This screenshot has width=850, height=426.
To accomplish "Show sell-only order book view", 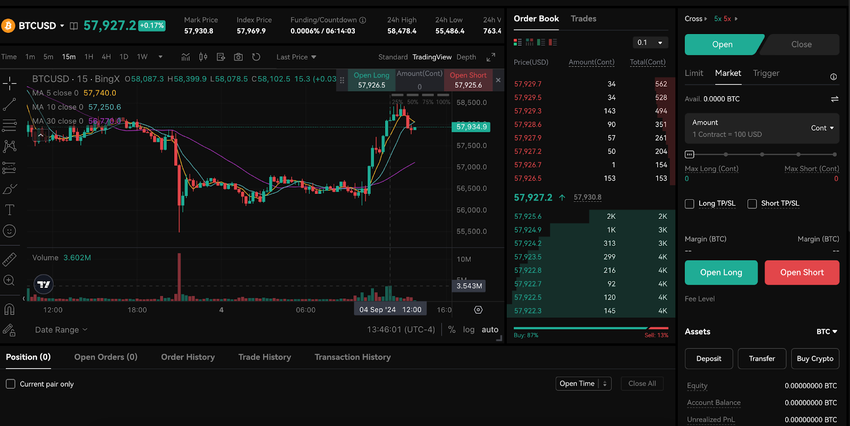I will tap(553, 42).
